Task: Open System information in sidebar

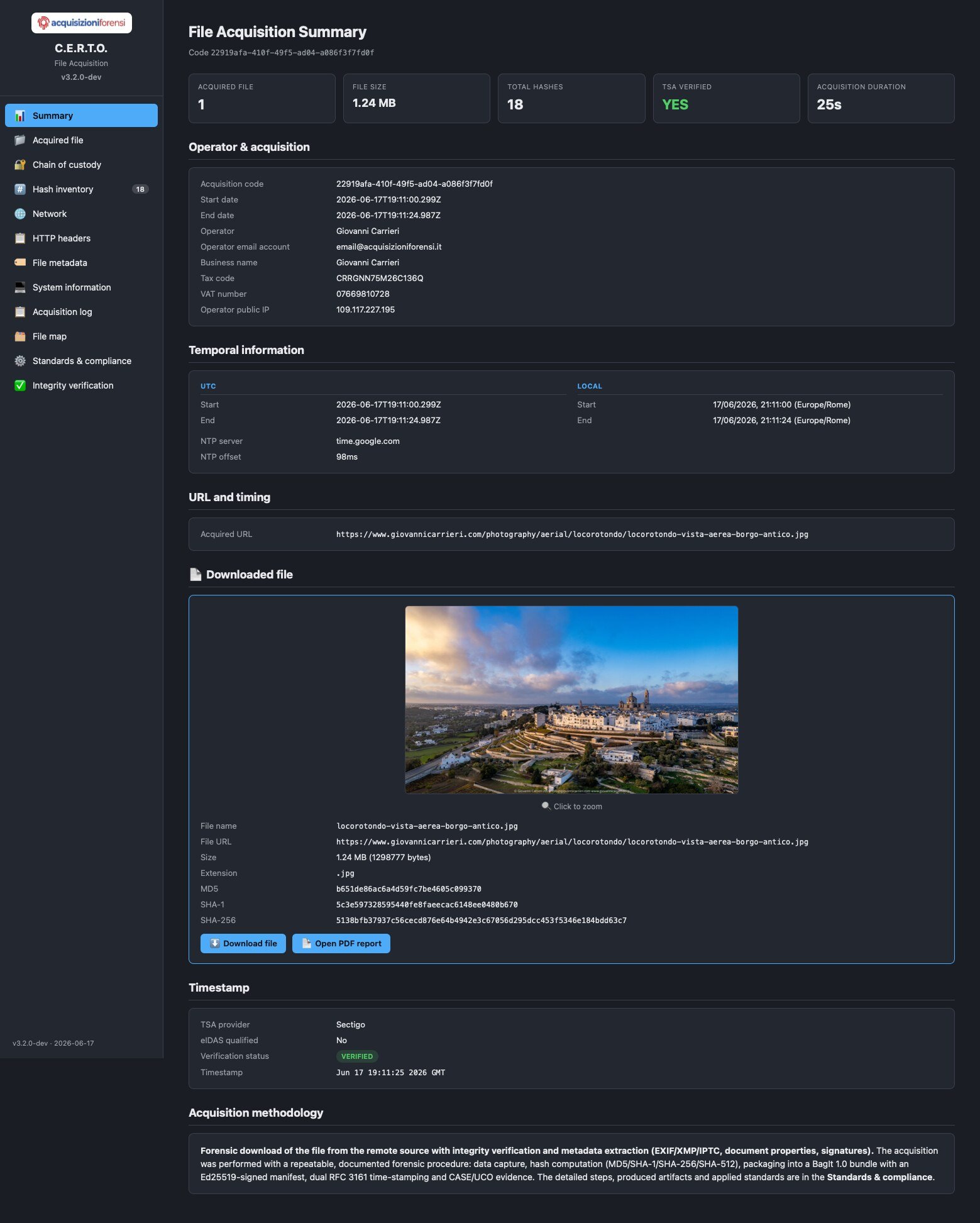Action: (81, 287)
